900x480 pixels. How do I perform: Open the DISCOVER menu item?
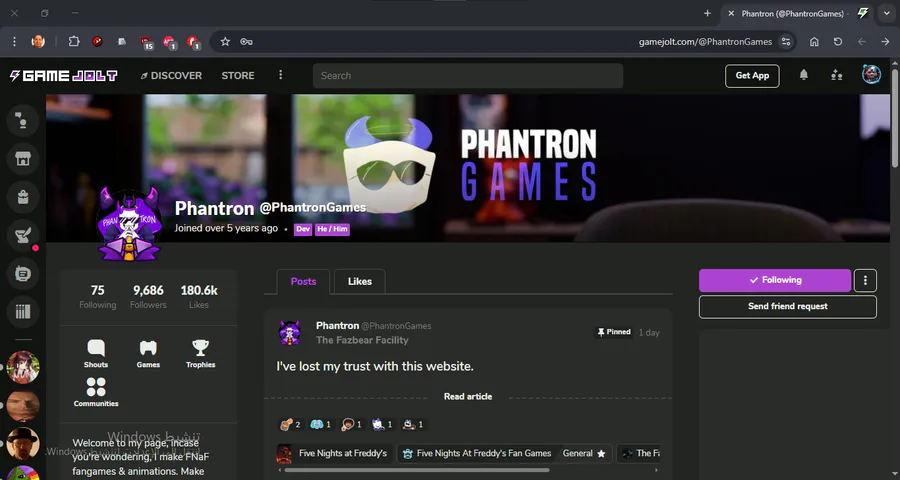(171, 76)
